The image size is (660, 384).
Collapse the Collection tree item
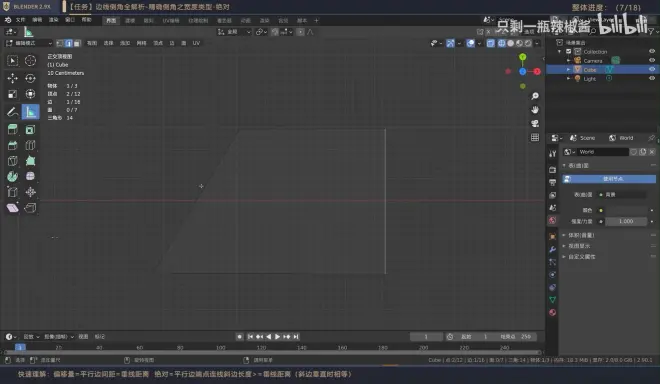(559, 51)
